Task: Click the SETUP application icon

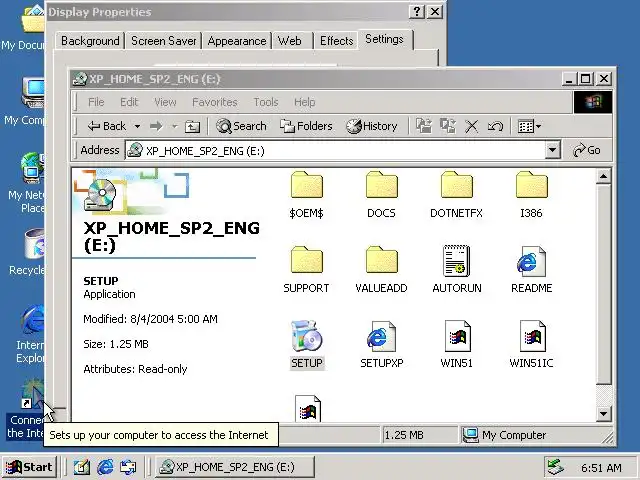Action: click(307, 336)
